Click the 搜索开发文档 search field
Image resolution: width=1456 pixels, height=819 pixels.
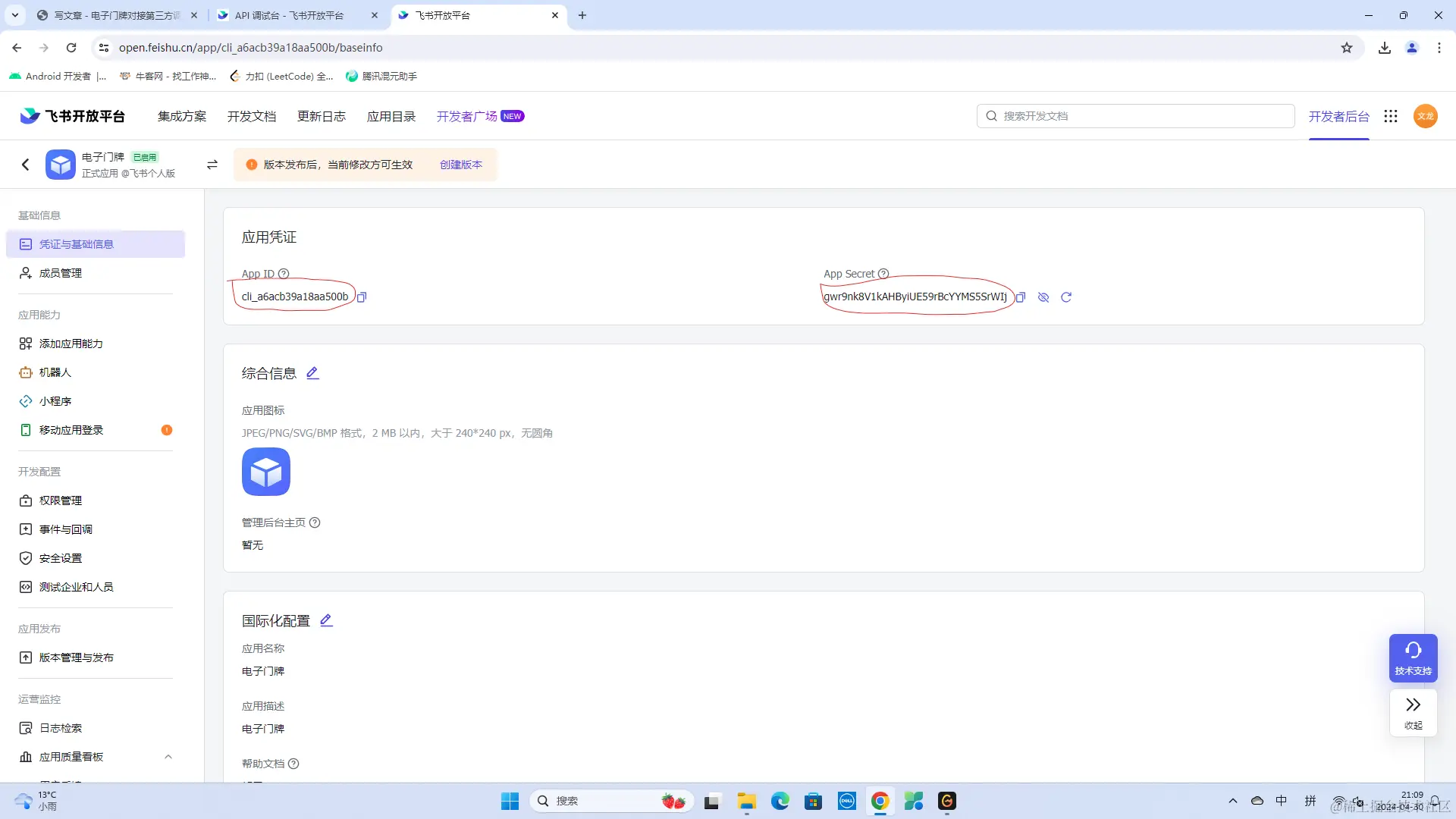pos(1135,116)
